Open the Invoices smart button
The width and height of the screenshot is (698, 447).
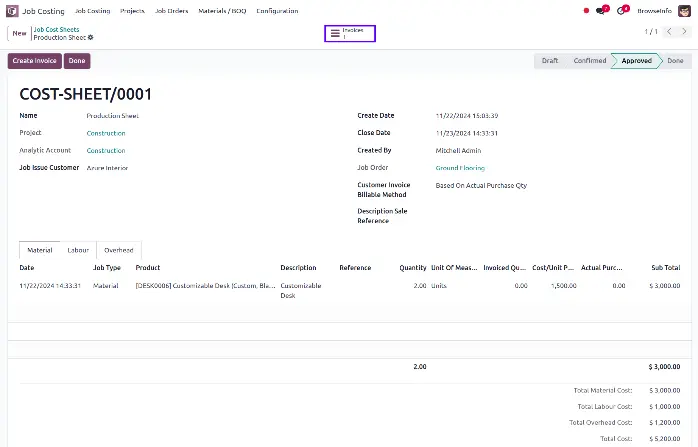click(350, 33)
